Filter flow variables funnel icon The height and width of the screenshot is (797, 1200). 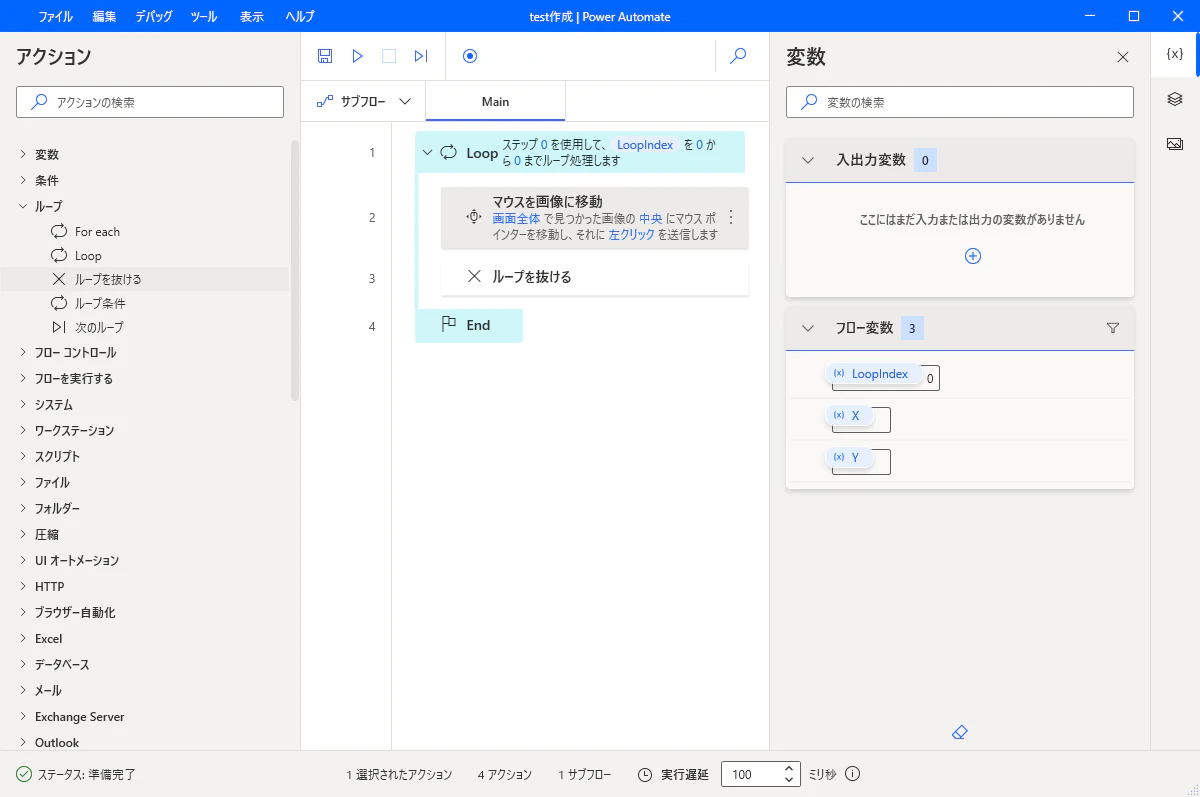1113,328
